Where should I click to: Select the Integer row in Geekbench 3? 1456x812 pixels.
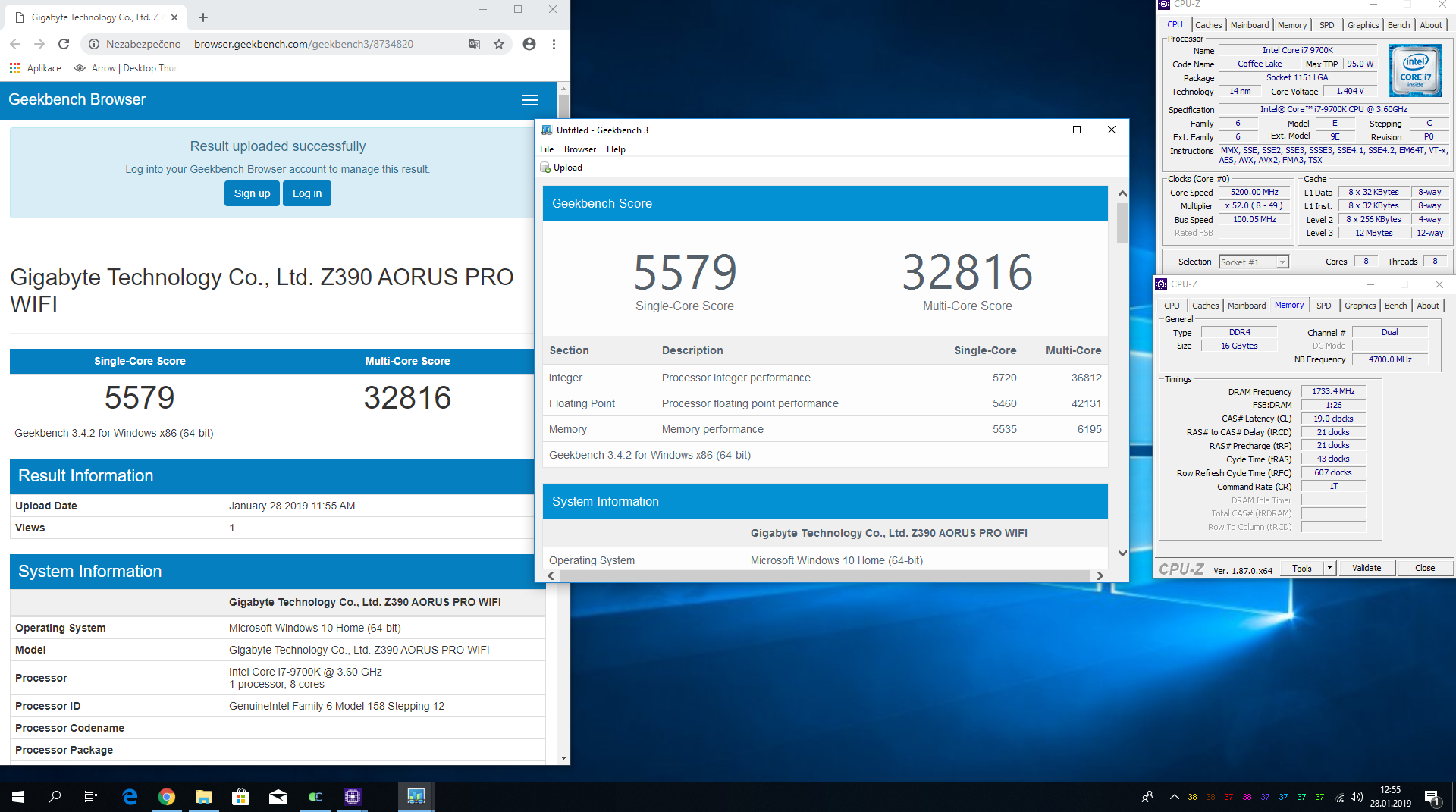coord(825,378)
